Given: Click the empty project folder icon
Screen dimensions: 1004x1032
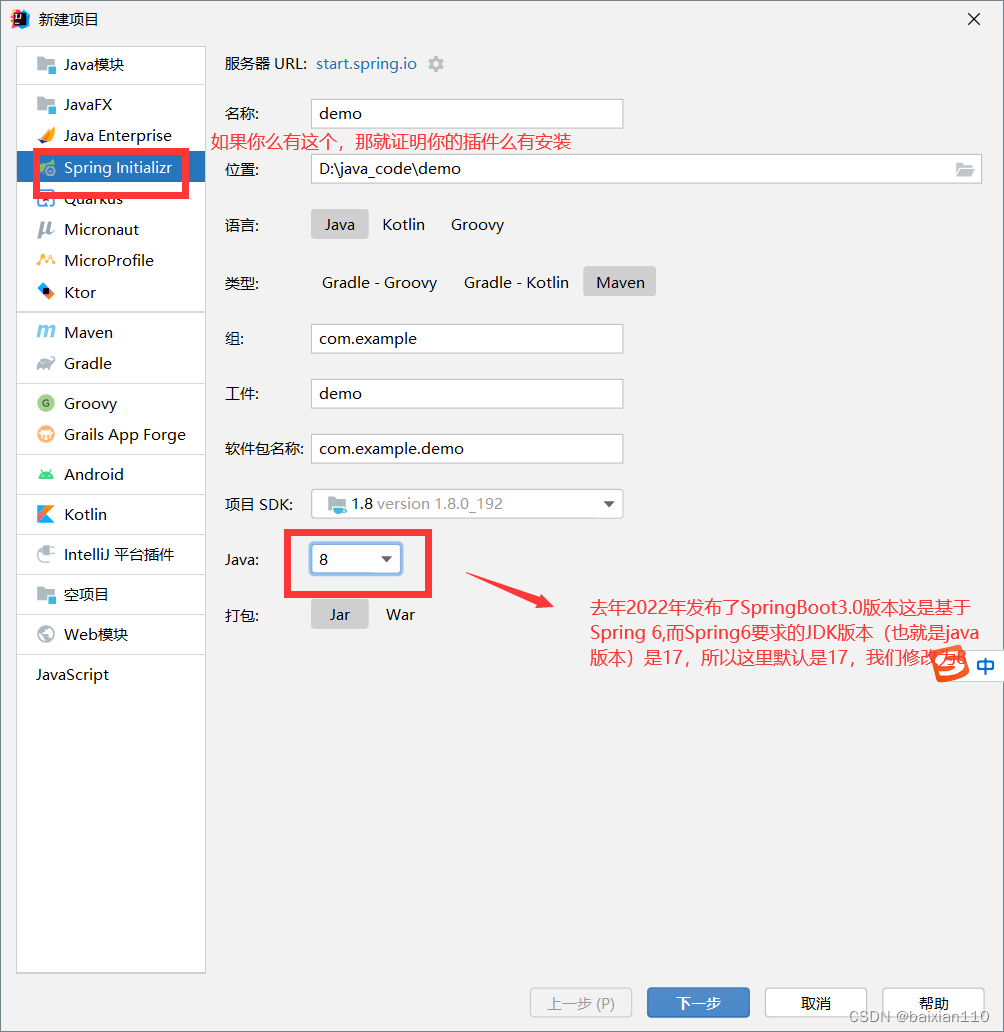Looking at the screenshot, I should click(x=46, y=594).
